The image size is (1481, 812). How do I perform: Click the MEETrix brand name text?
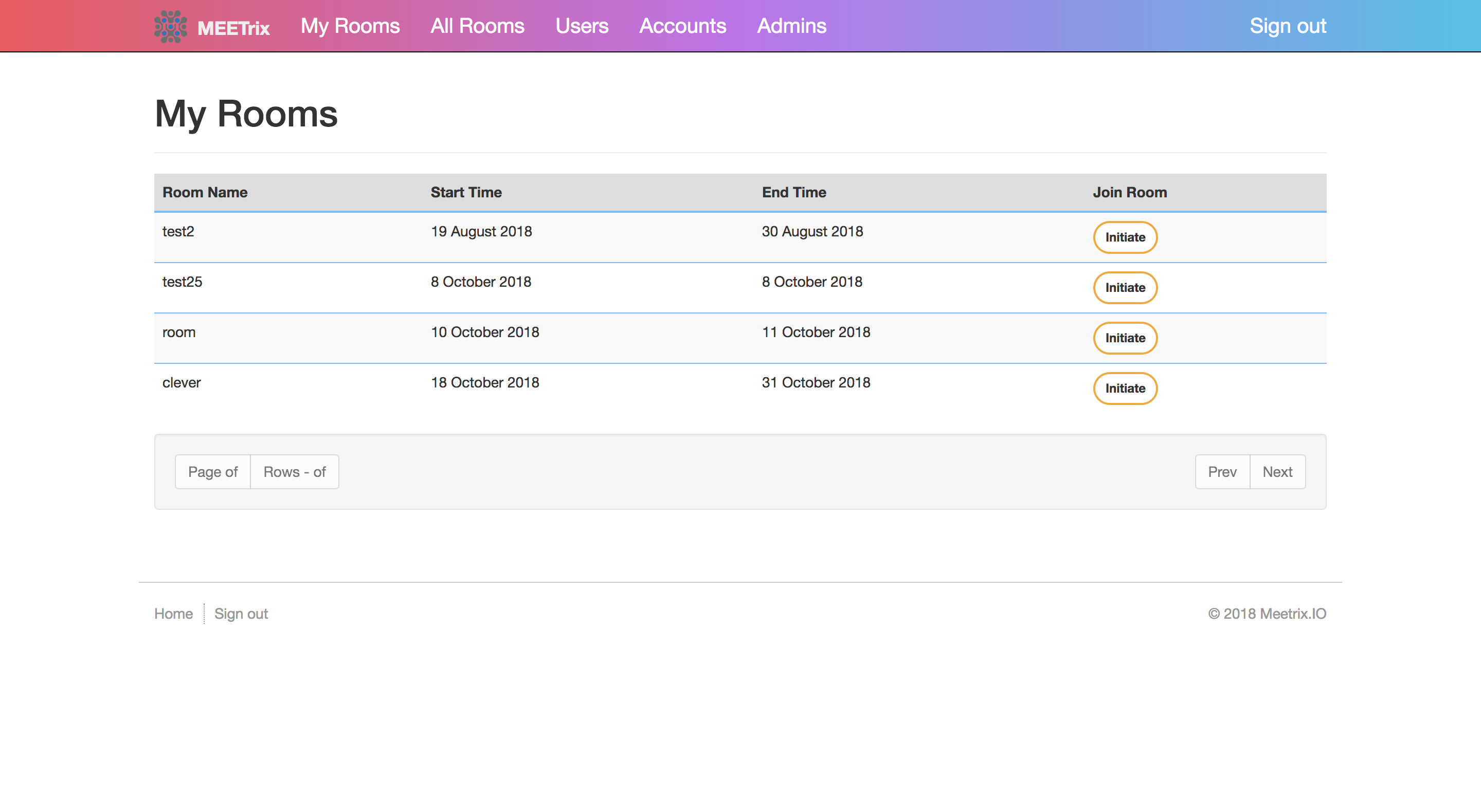[x=233, y=28]
